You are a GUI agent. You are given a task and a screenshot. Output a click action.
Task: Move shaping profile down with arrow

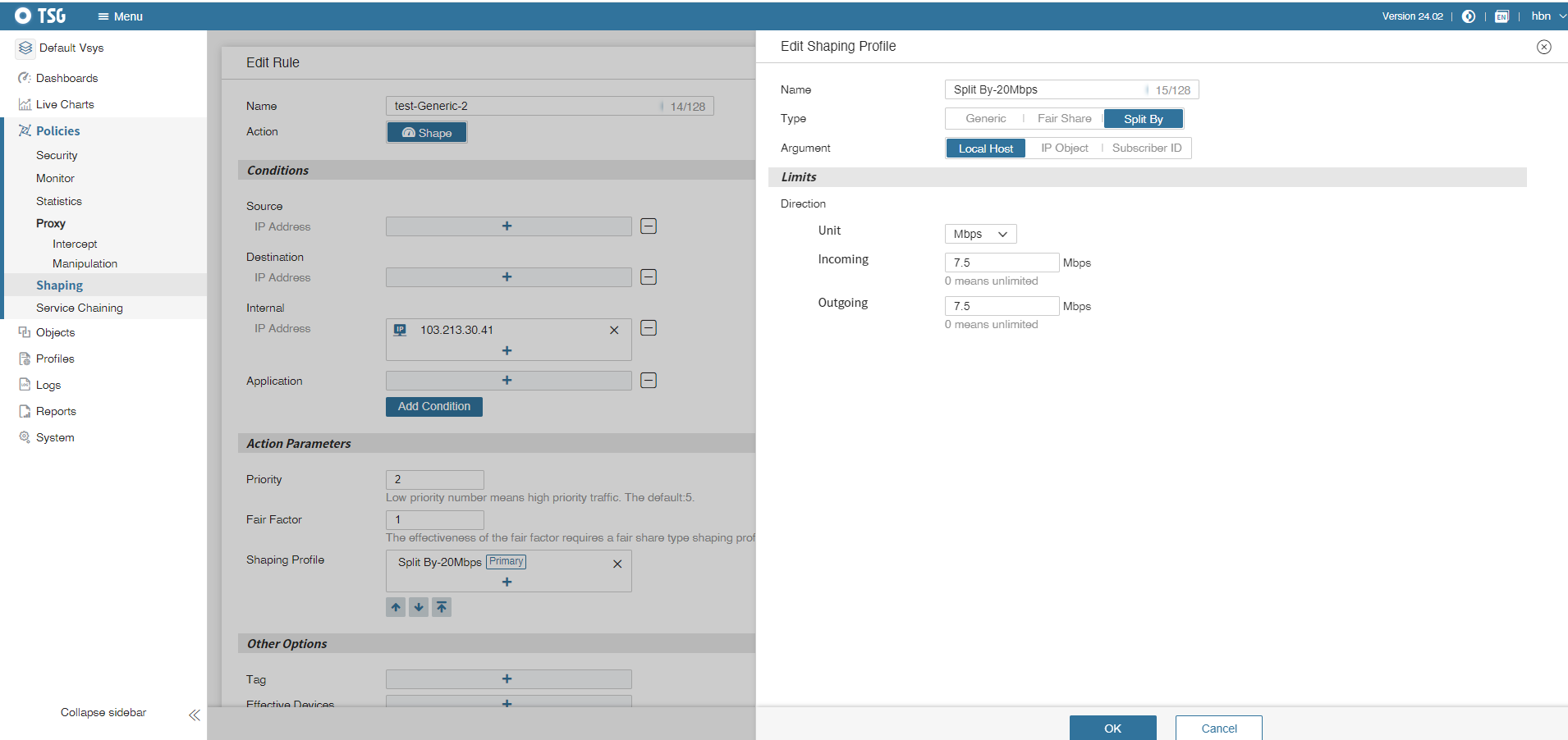point(419,607)
